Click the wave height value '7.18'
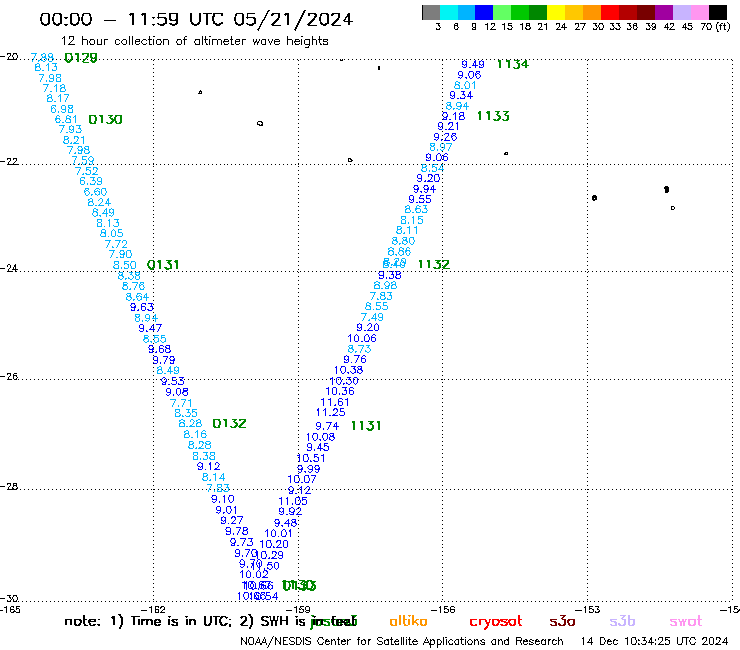The height and width of the screenshot is (650, 740). click(54, 88)
